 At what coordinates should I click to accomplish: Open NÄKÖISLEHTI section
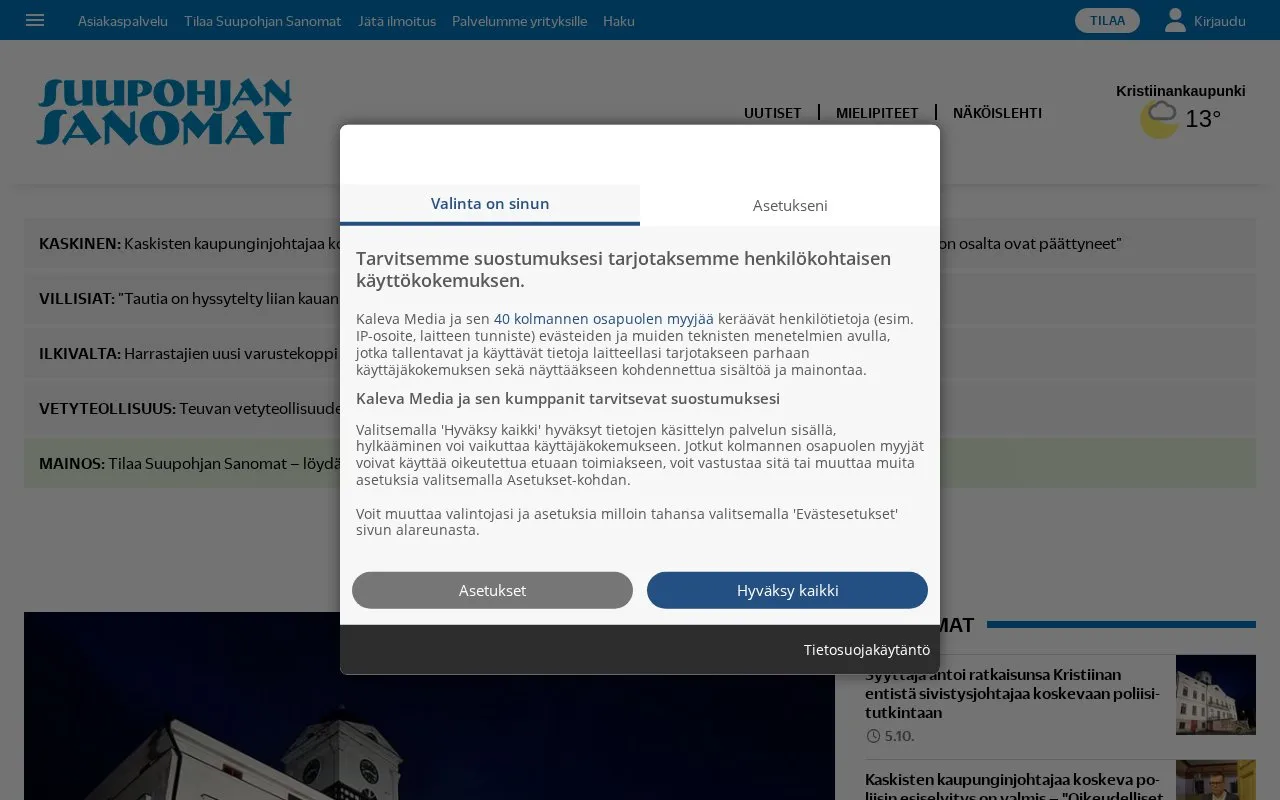coord(997,113)
